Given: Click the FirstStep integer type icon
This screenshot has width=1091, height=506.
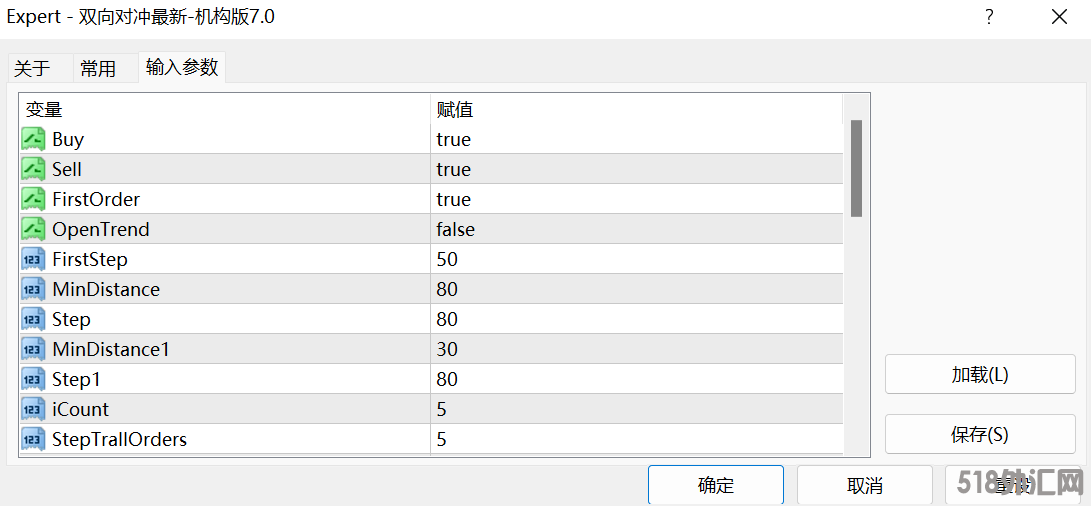Looking at the screenshot, I should (33, 259).
